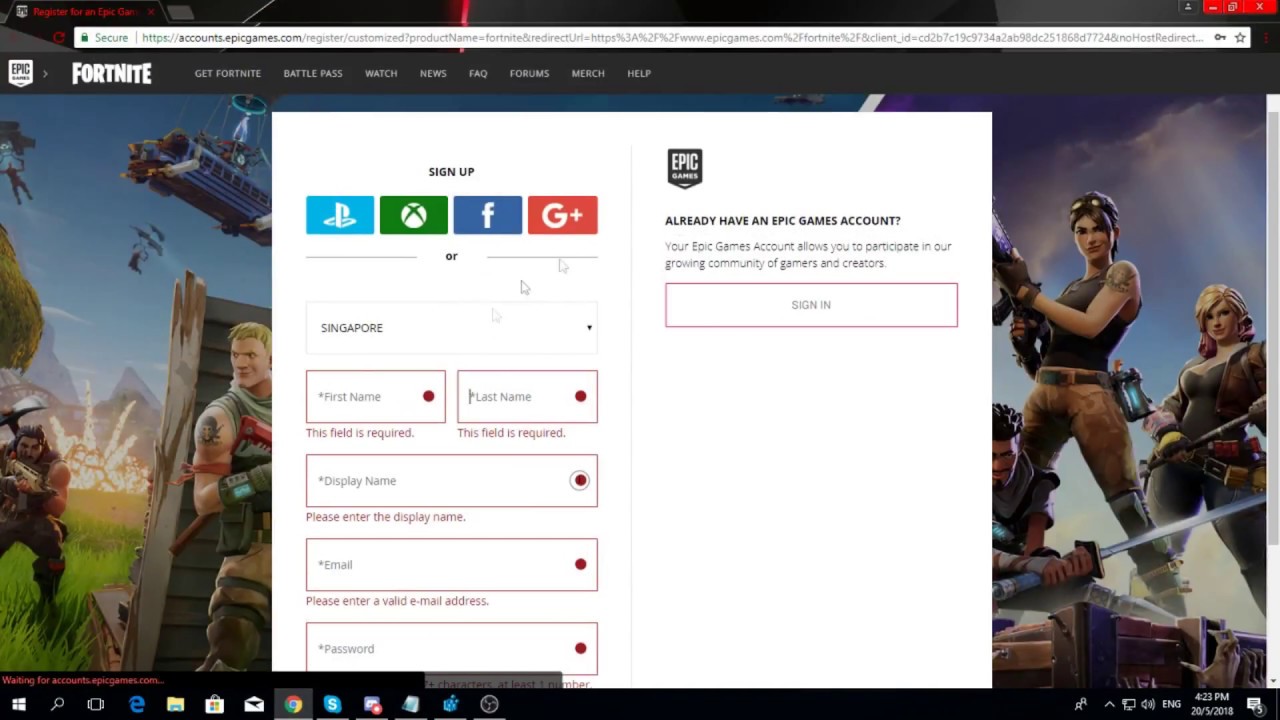Open the NEWS page

[433, 73]
